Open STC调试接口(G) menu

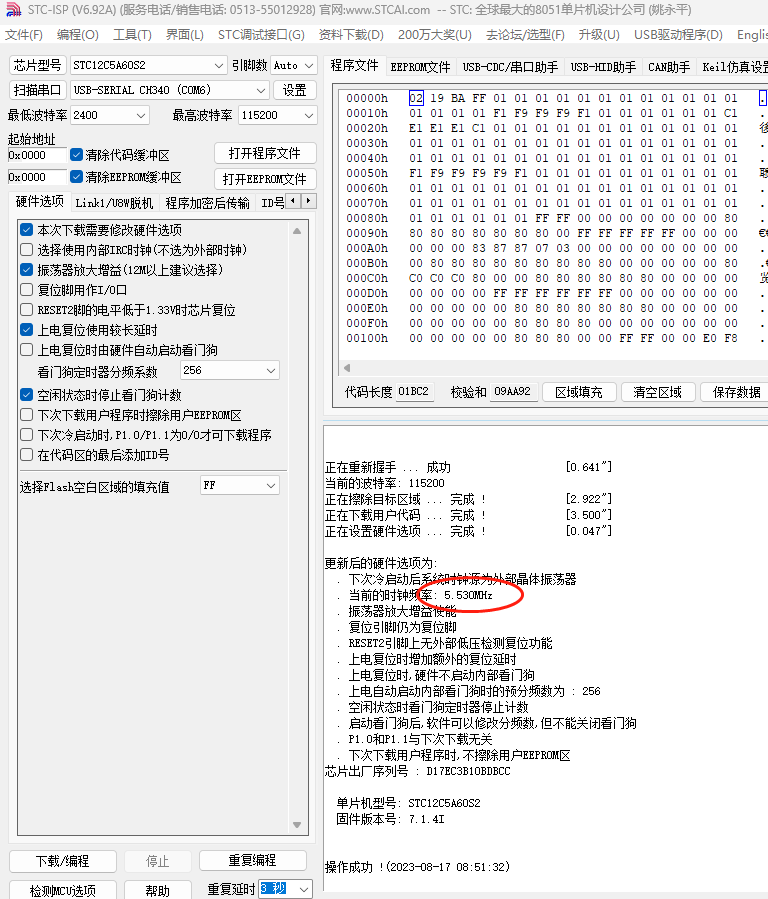pos(261,35)
